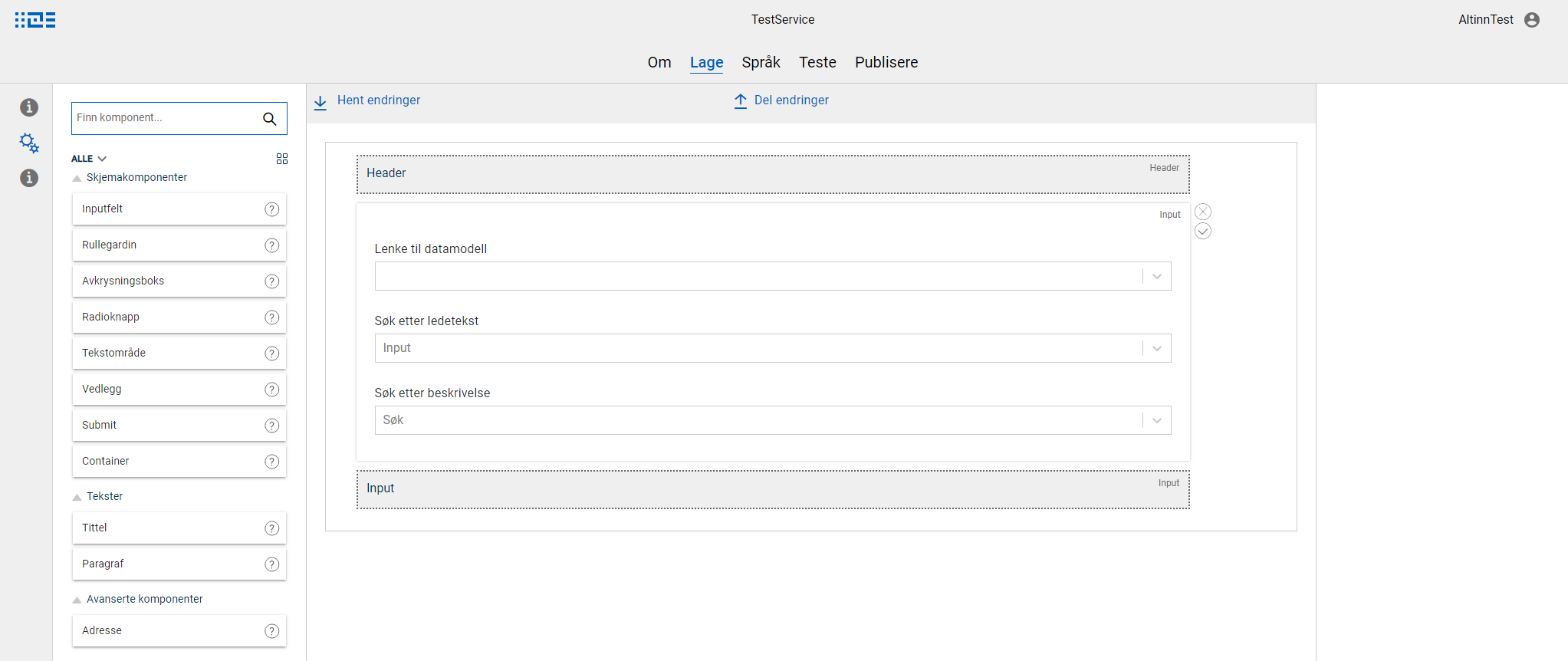Open the Teste tab
This screenshot has width=1568, height=661.
(x=817, y=62)
